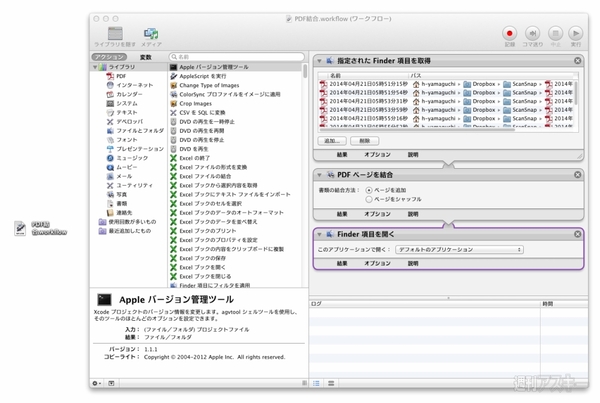Switch to 変数 tab
Screen dimensions: 600x403
point(145,57)
